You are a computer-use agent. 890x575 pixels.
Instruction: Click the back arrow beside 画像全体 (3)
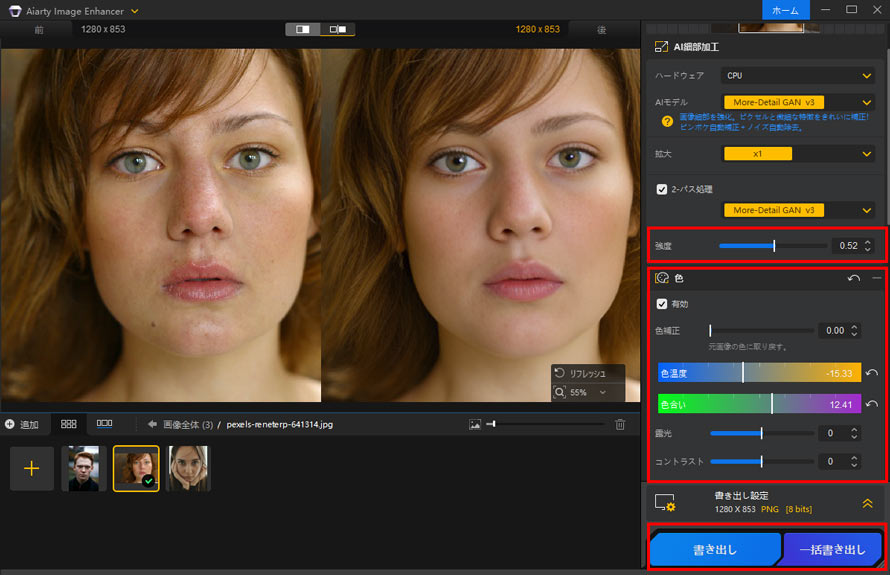click(152, 424)
